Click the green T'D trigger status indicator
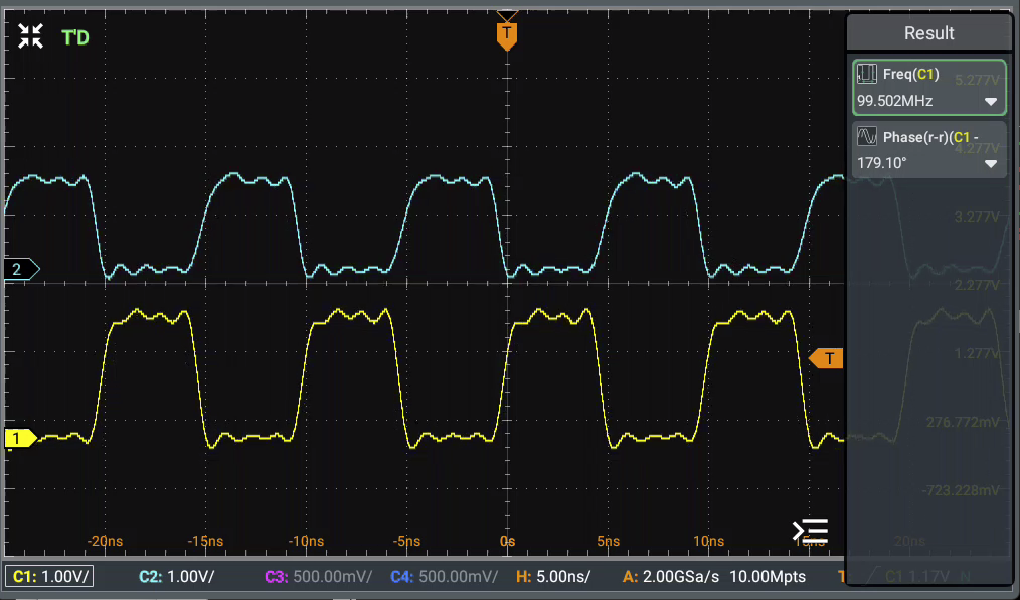The image size is (1020, 600). tap(75, 38)
